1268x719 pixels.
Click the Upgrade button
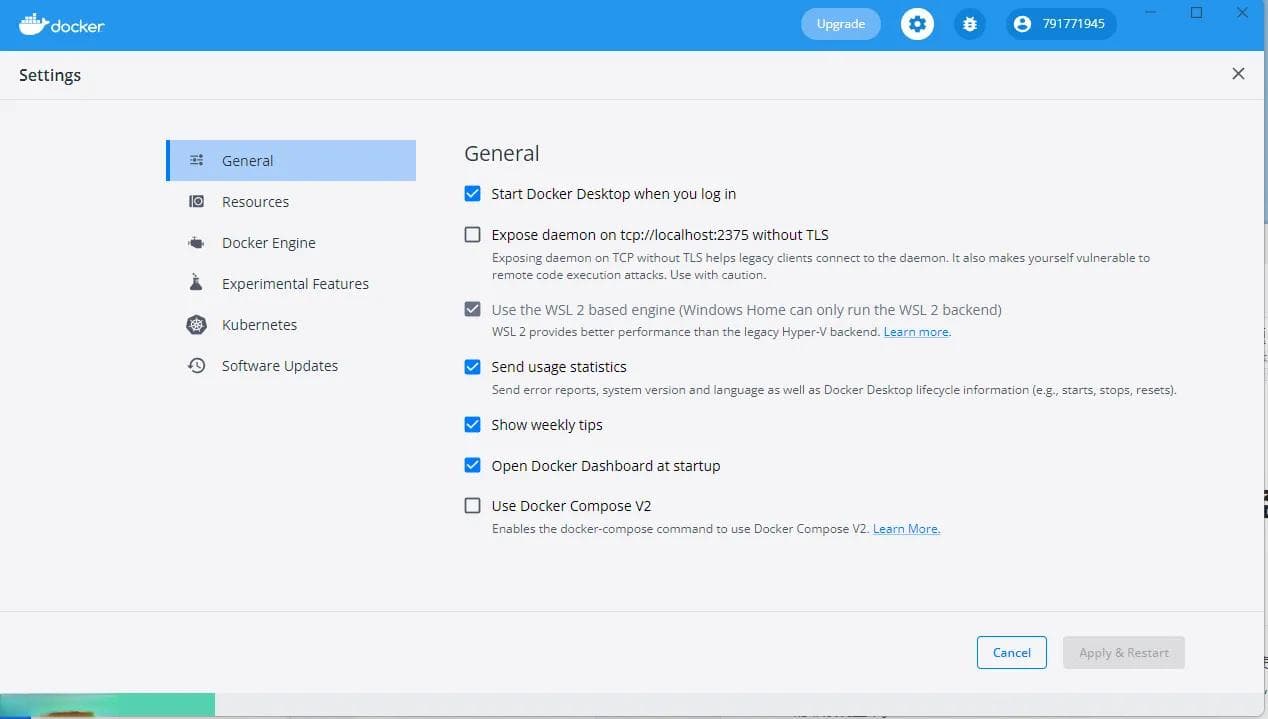(x=841, y=24)
